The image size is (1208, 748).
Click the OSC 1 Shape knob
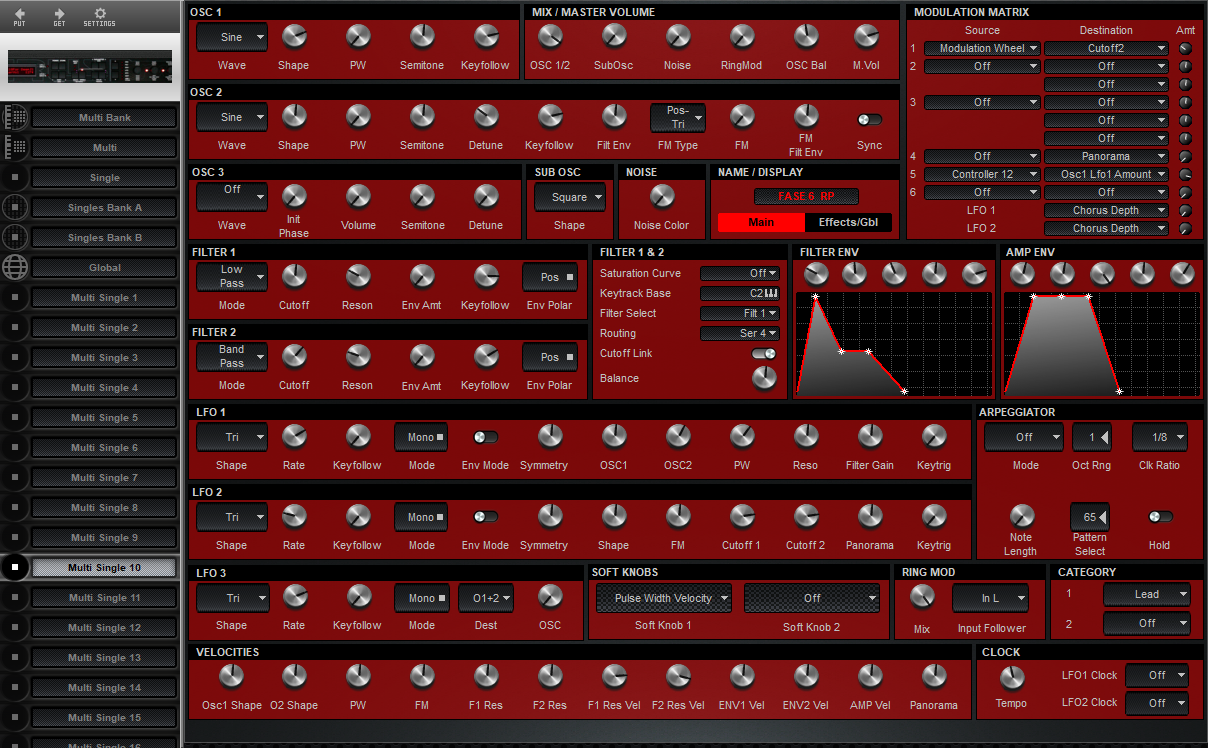(x=294, y=37)
